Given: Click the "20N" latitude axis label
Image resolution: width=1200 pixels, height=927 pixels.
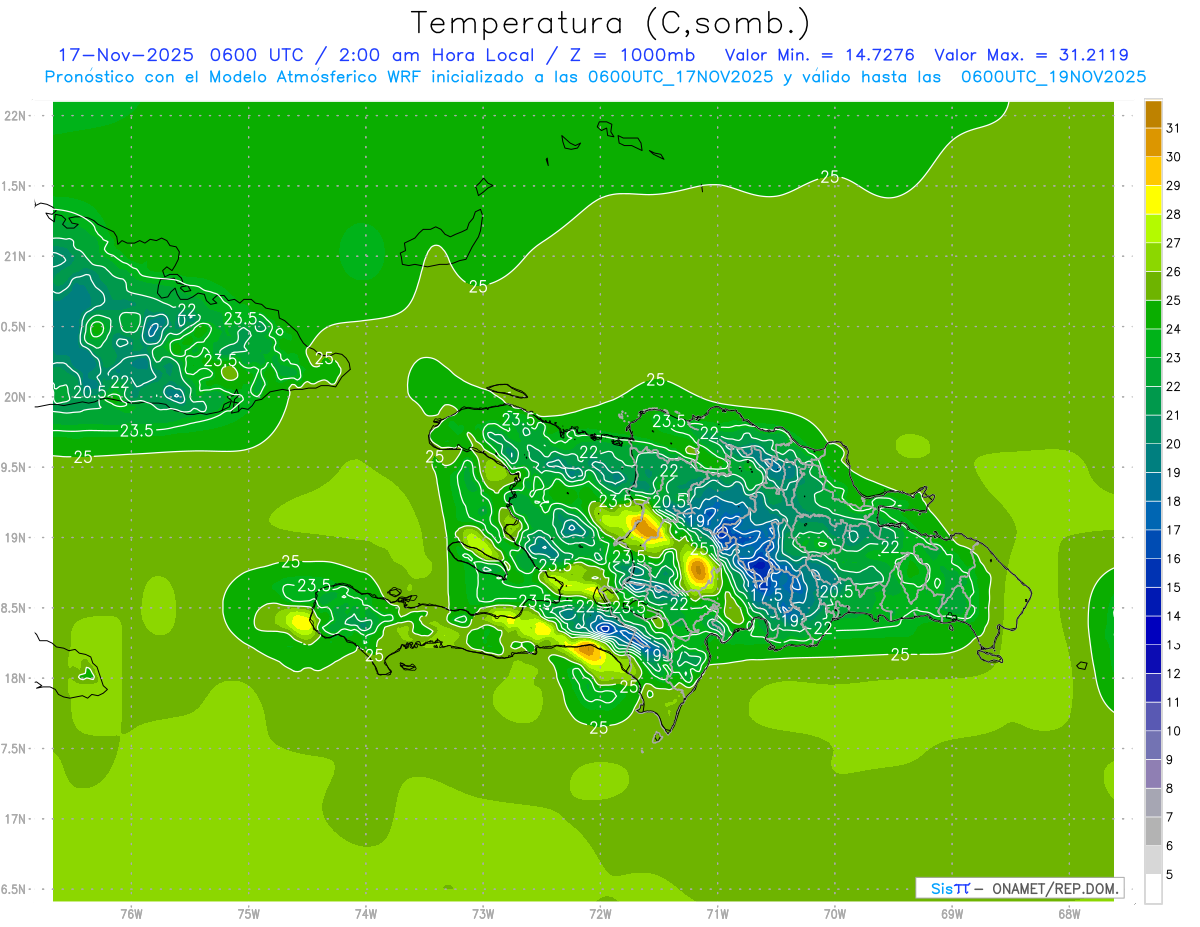Looking at the screenshot, I should tap(16, 397).
